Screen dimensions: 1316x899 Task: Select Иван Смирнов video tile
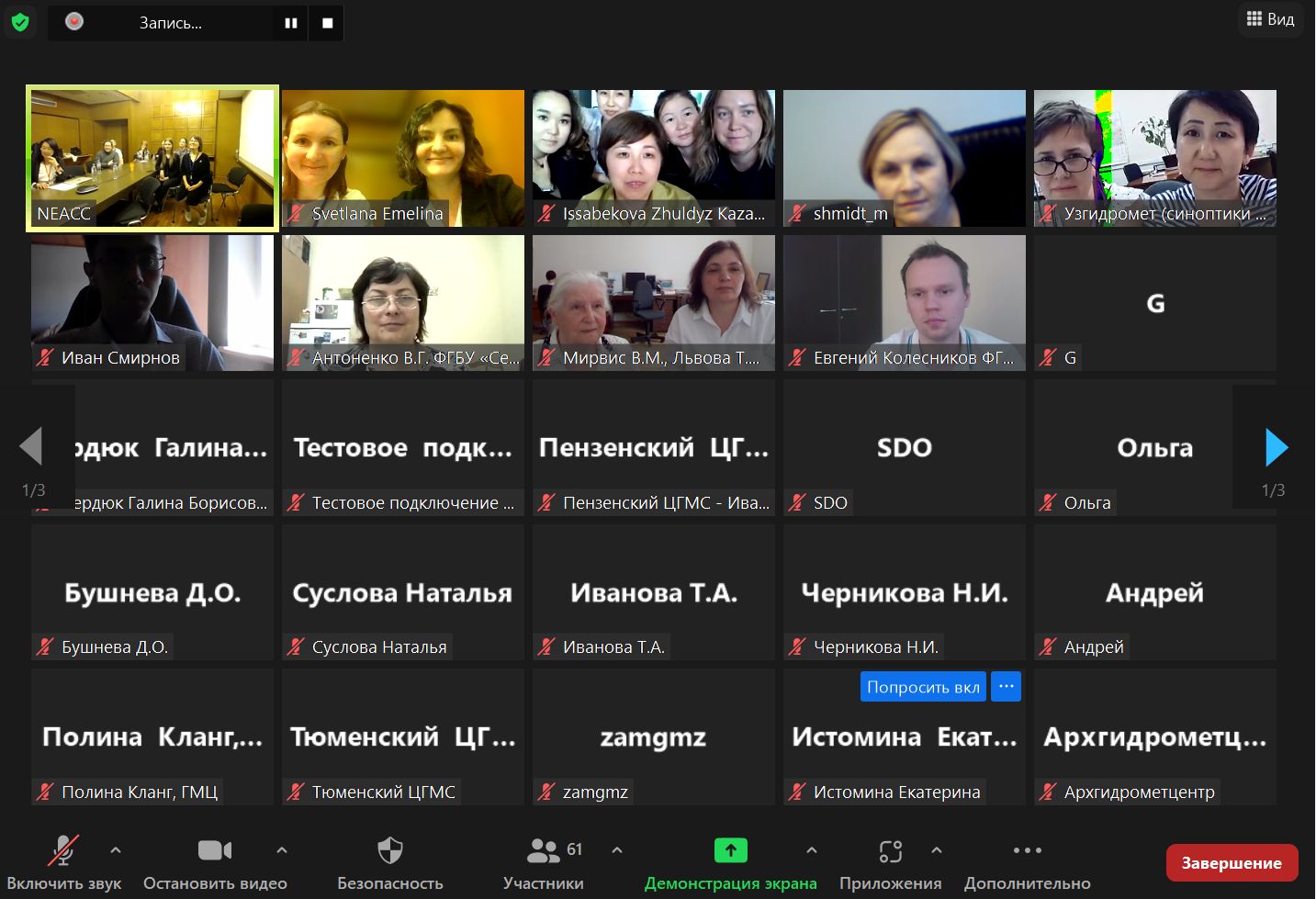pyautogui.click(x=152, y=303)
